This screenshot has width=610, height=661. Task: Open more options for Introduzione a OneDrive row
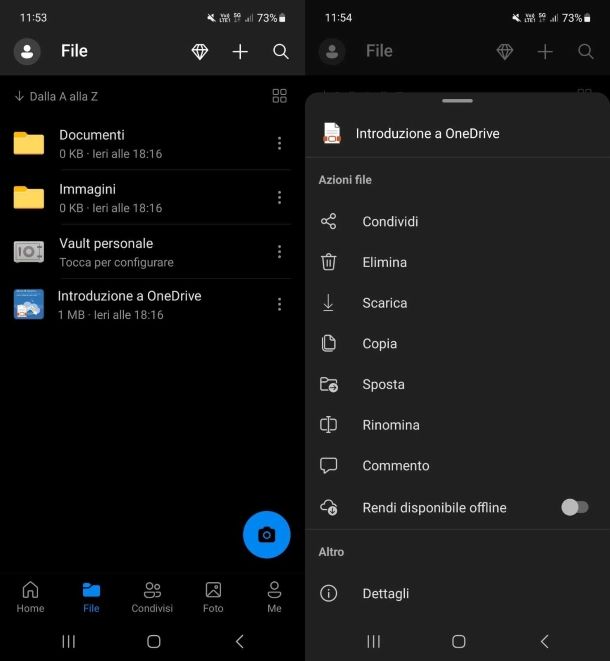click(279, 304)
